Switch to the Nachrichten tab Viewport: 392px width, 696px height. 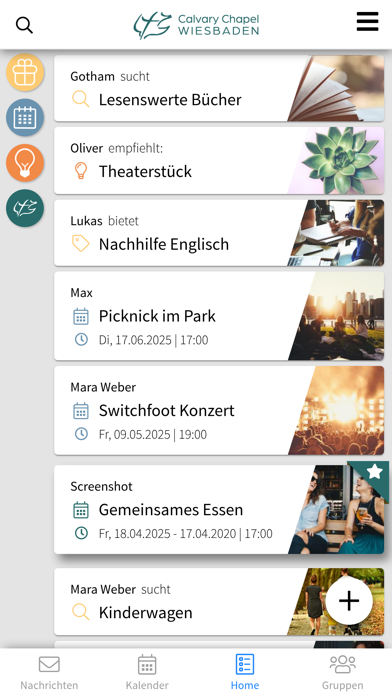(49, 672)
